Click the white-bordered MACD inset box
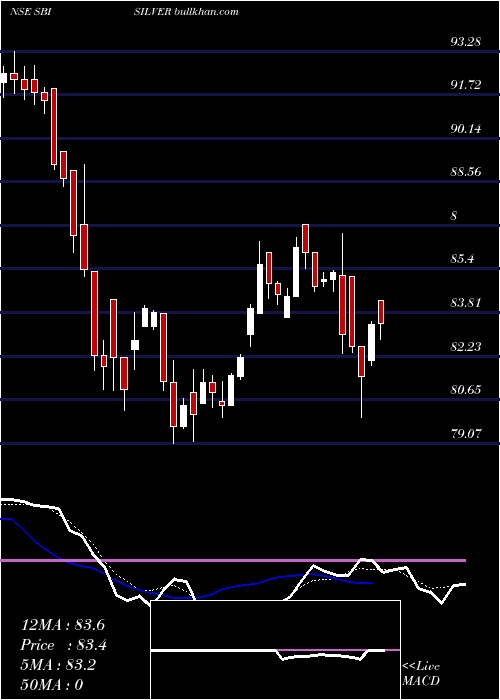The width and height of the screenshot is (500, 700). click(275, 650)
